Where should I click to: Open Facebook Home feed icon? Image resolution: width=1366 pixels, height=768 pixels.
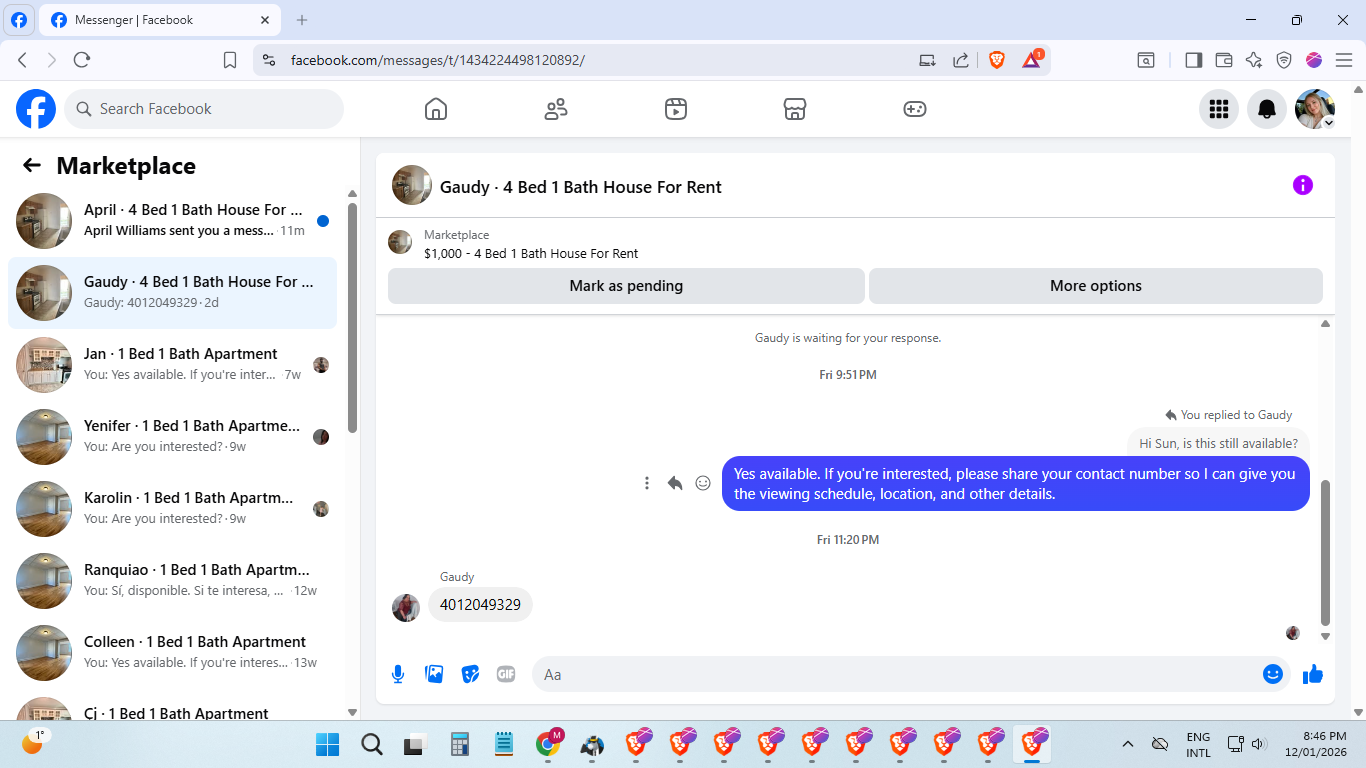(436, 109)
